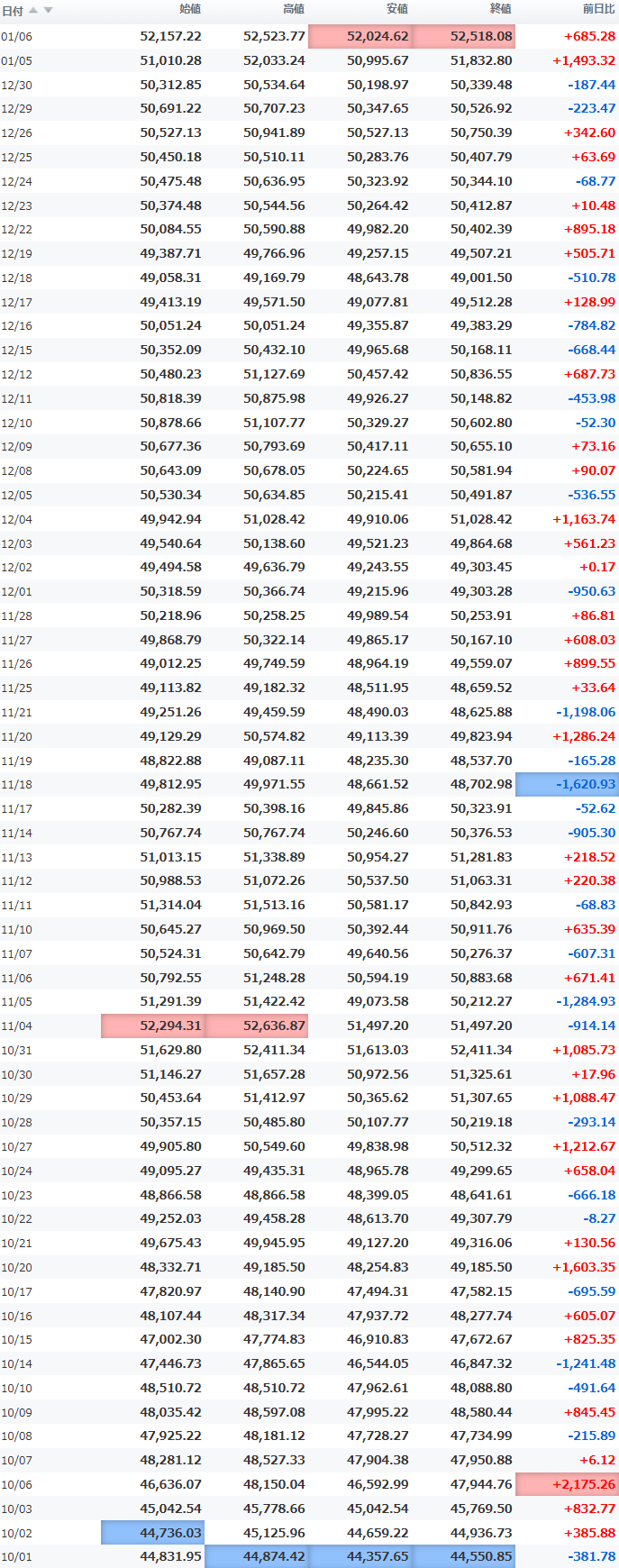Viewport: 619px width, 1568px height.
Task: Click the 始値 column header
Action: [190, 9]
